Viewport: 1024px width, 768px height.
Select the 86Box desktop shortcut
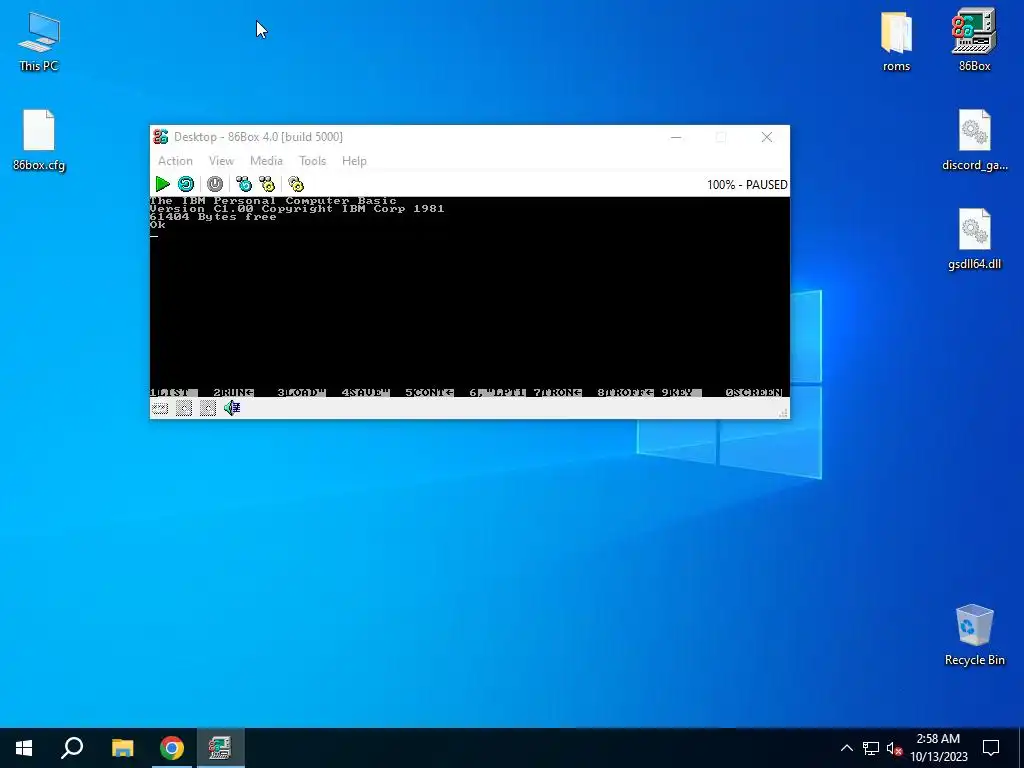point(974,40)
